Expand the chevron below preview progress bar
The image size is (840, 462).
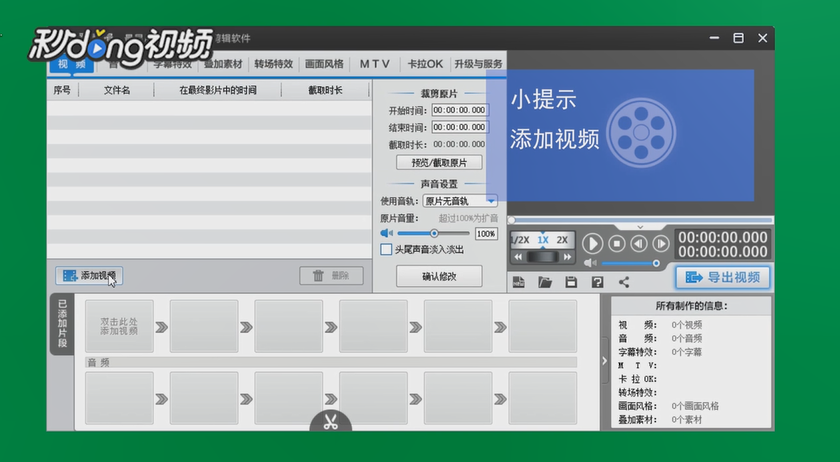click(640, 227)
